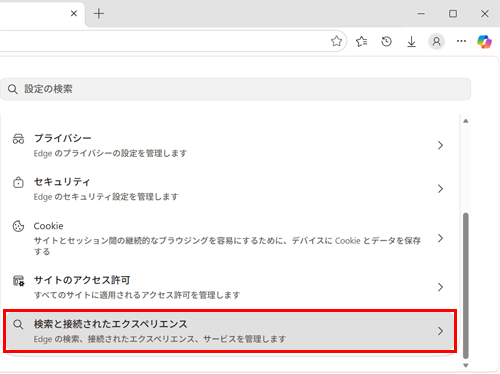Expand the プライバシー chevron
Viewport: 500px width, 374px height.
(x=440, y=145)
